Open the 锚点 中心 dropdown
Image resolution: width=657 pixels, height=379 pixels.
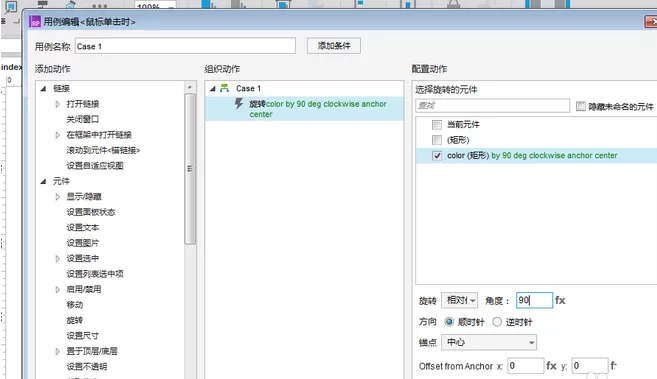489,342
